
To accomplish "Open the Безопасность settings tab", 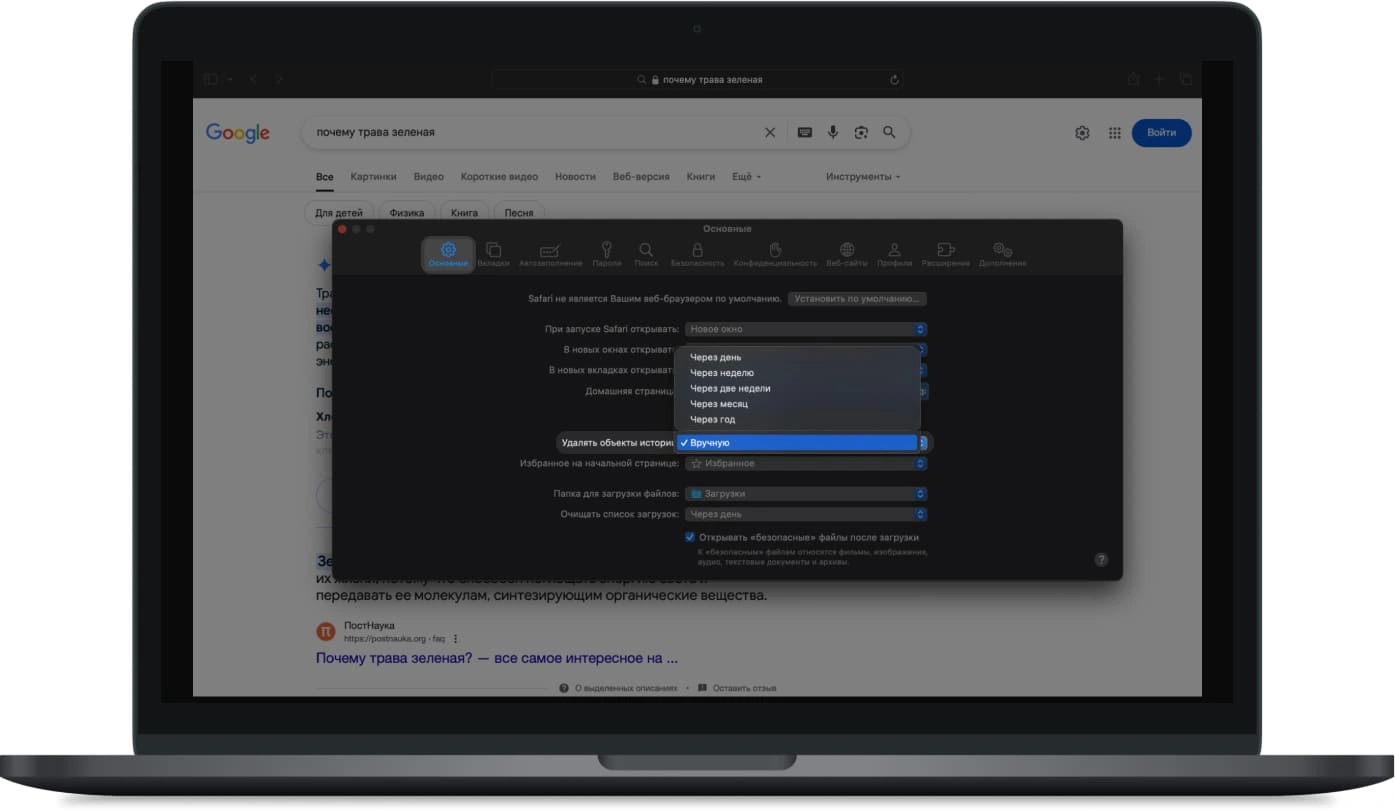I will [697, 254].
